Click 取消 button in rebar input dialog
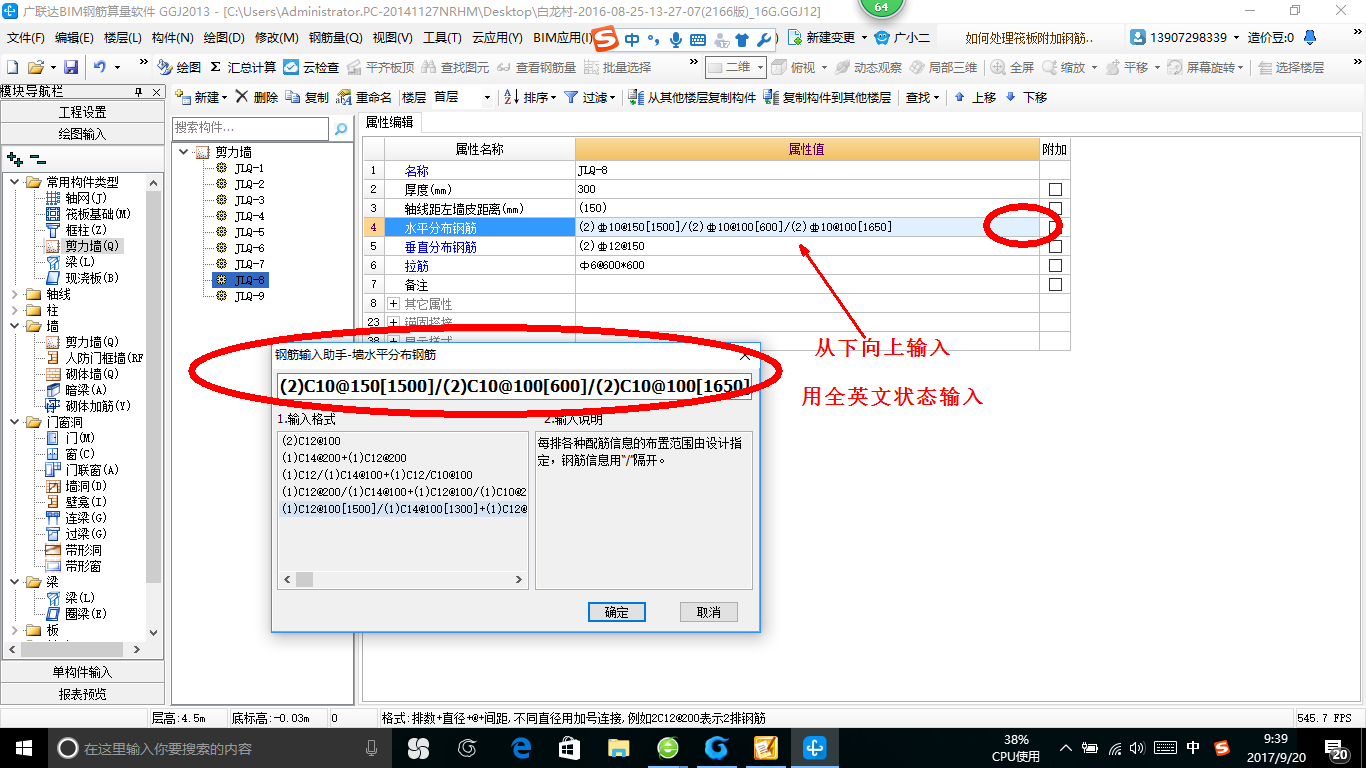 coord(709,612)
